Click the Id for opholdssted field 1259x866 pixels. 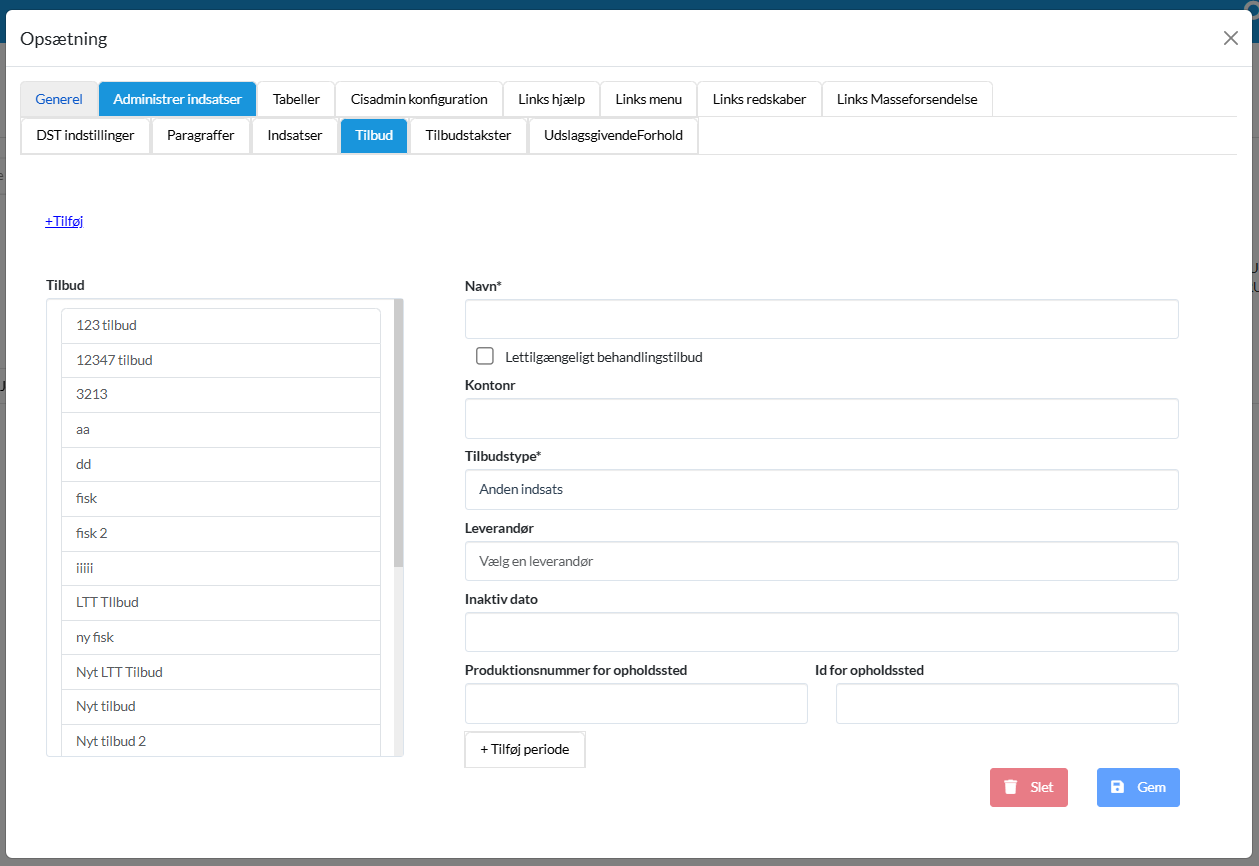coord(1007,704)
